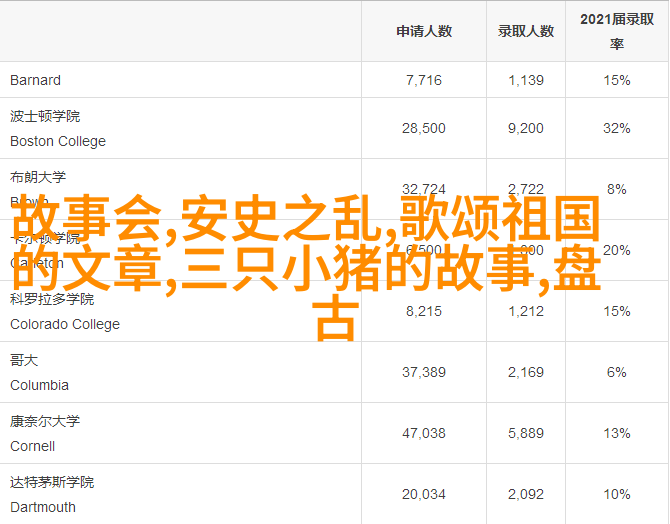The image size is (670, 524).
Task: Select the 康奈尔大学 name
Action: tap(45, 421)
